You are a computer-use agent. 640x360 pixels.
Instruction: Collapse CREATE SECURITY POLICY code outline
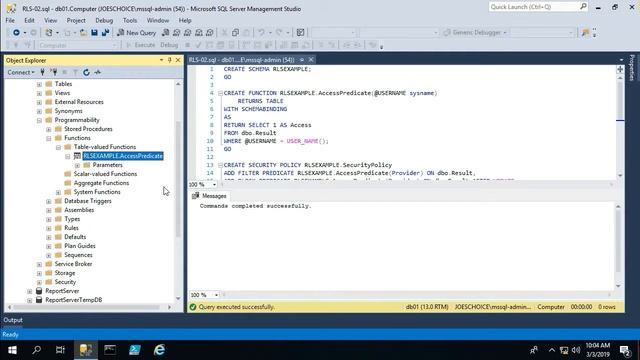tap(220, 165)
